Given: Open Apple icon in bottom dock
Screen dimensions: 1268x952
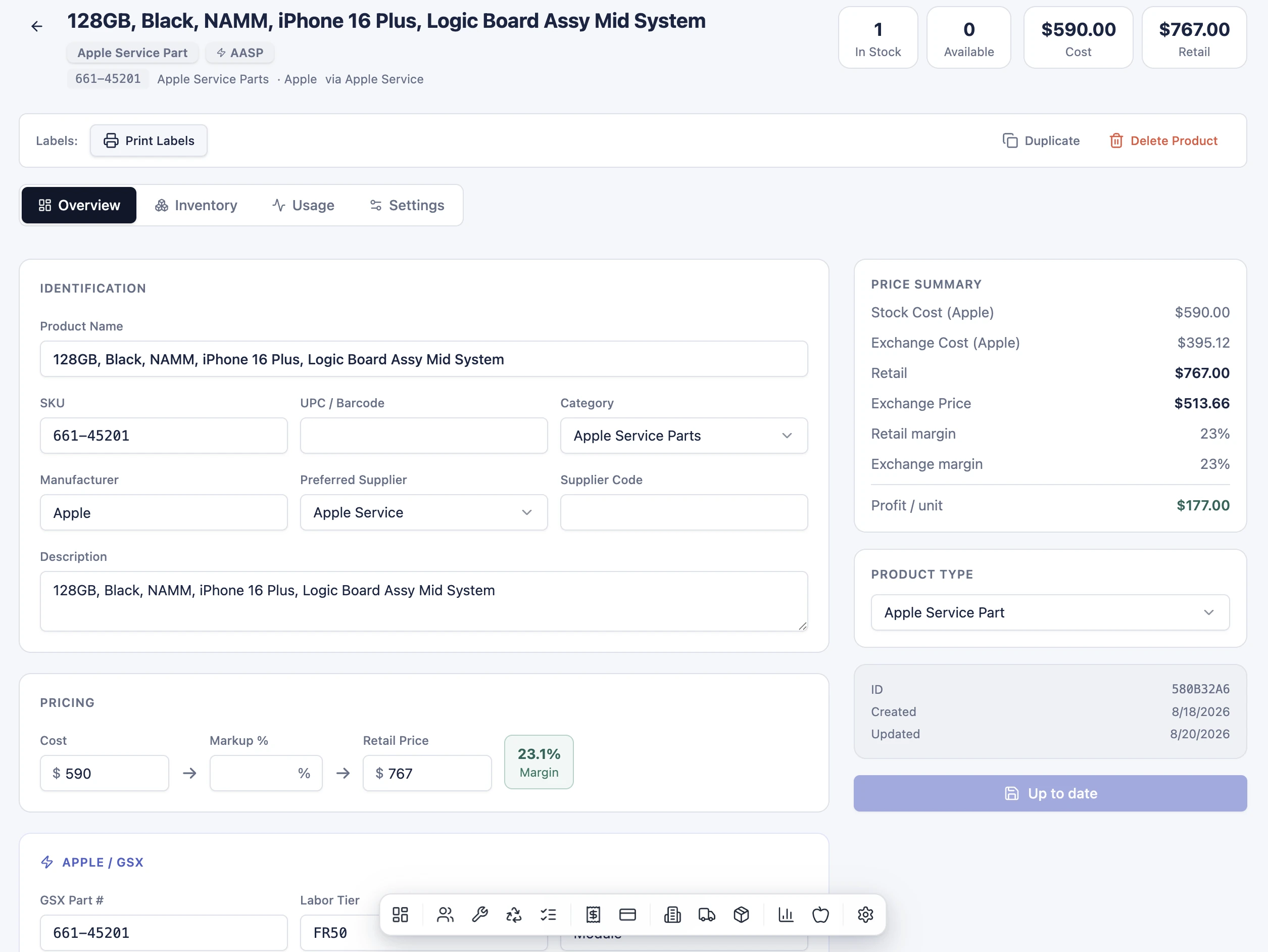Looking at the screenshot, I should [820, 914].
